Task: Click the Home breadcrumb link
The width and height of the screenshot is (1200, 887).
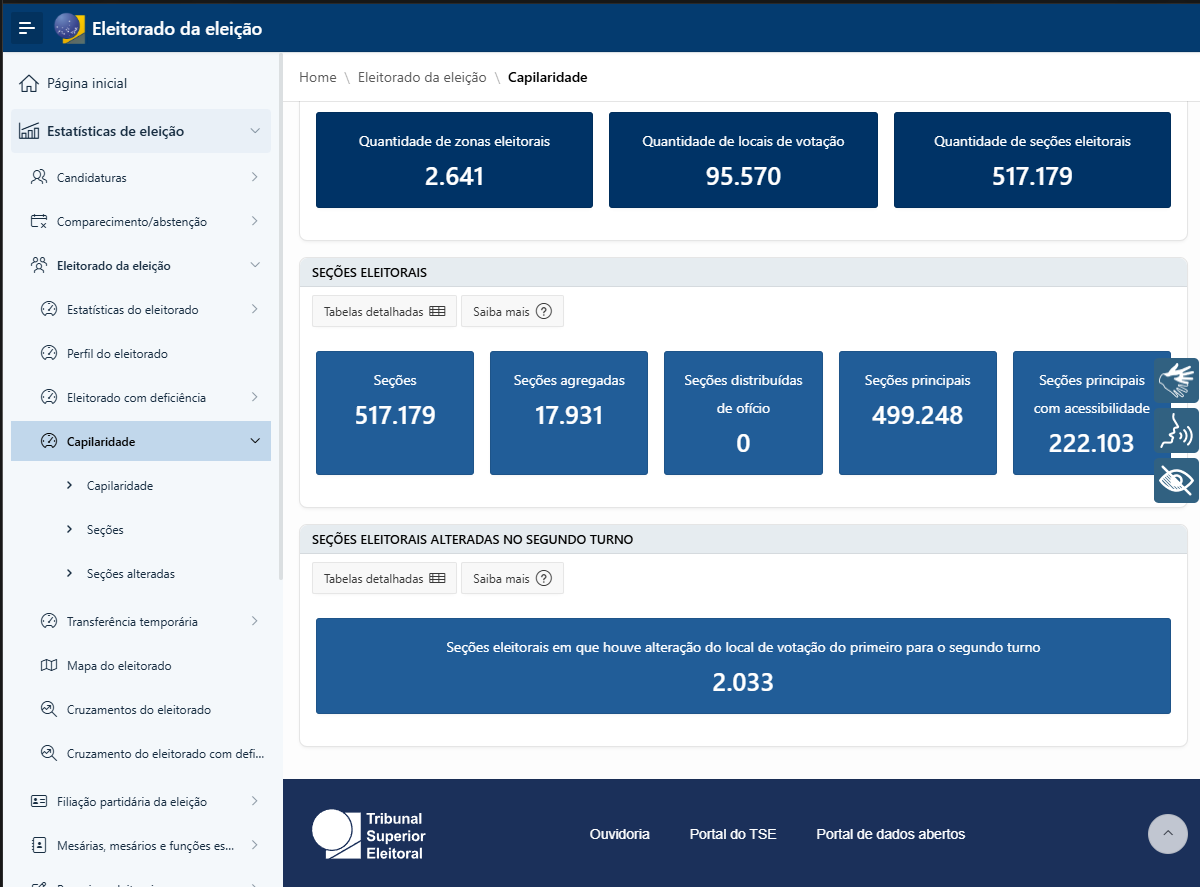Action: point(318,77)
